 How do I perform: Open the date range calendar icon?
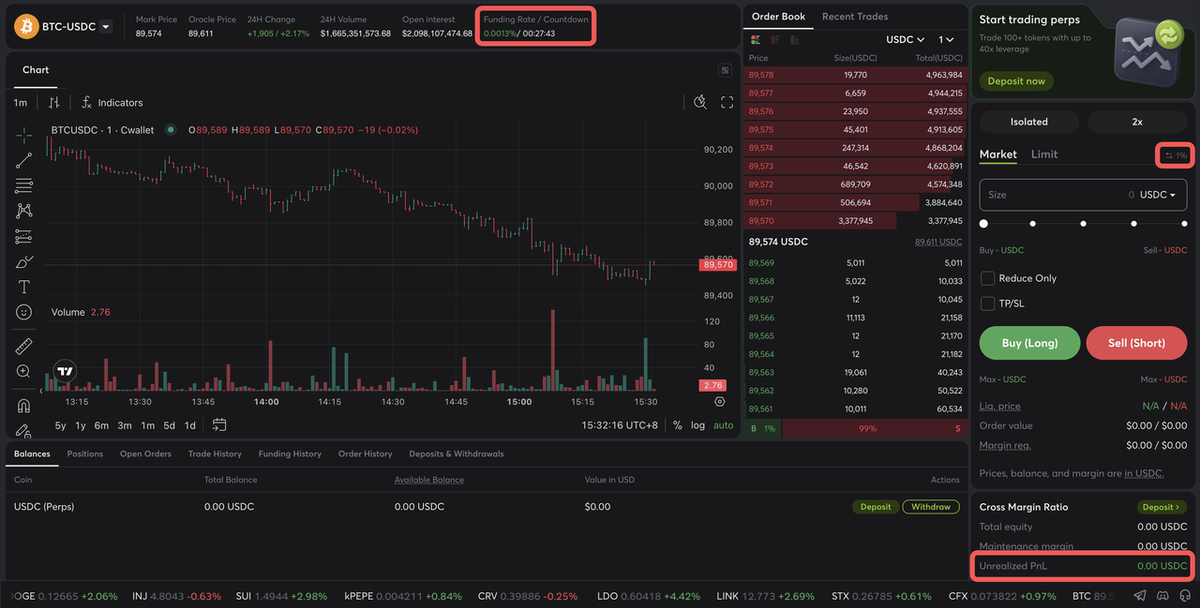pyautogui.click(x=219, y=425)
